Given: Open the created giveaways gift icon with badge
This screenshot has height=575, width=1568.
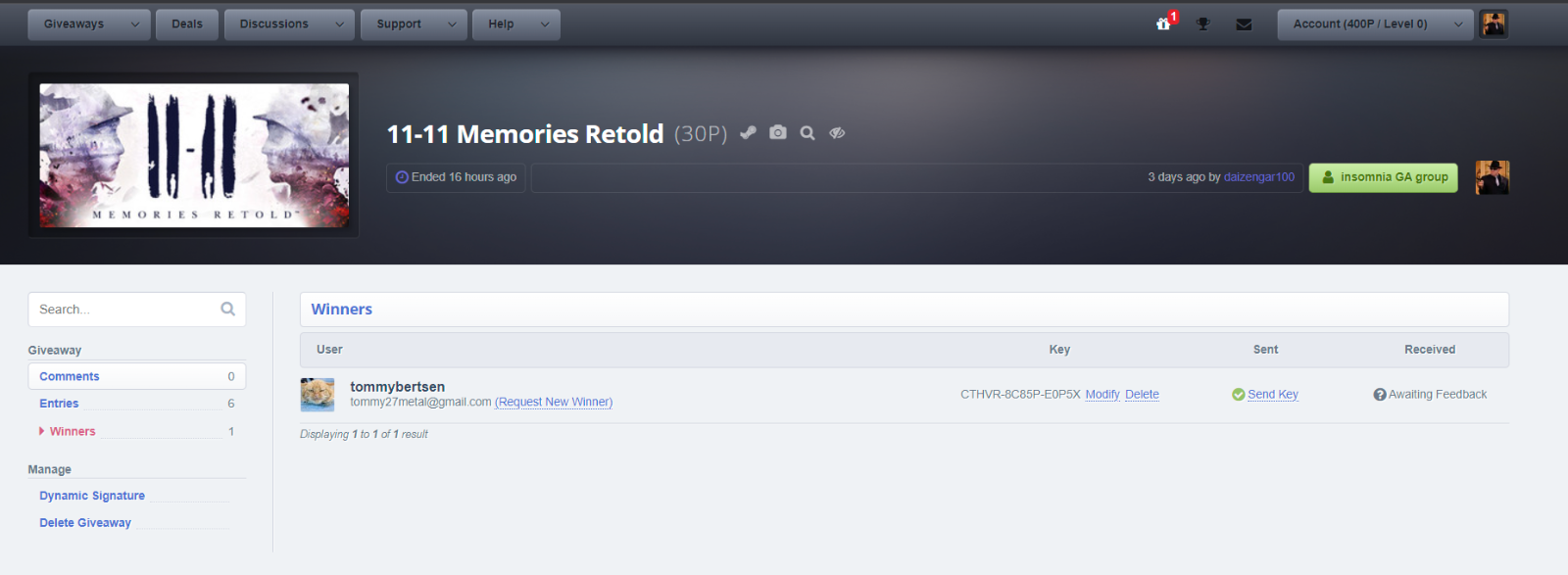Looking at the screenshot, I should [1164, 24].
